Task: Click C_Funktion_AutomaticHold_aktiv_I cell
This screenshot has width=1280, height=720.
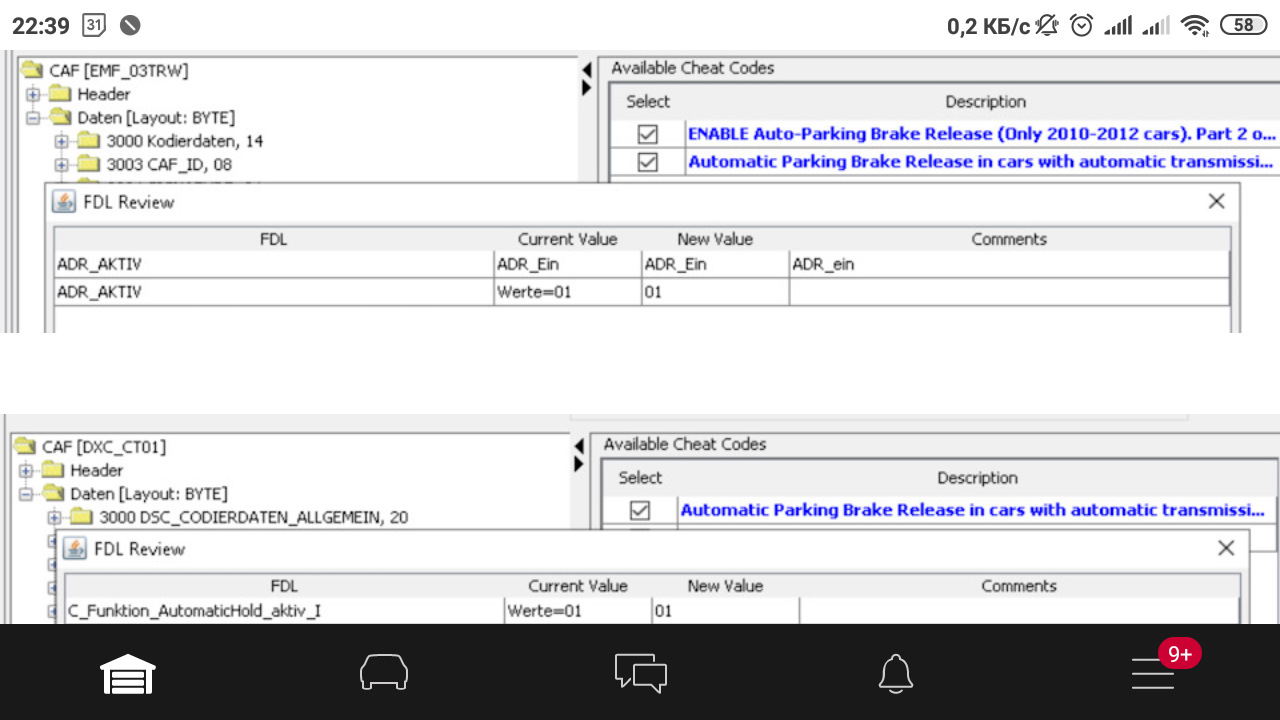Action: (284, 611)
